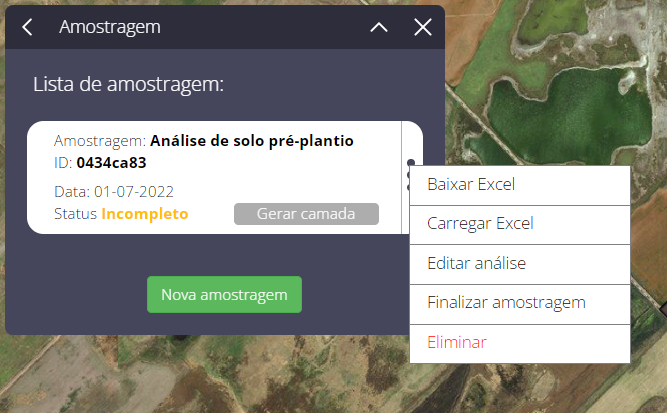Image resolution: width=667 pixels, height=413 pixels.
Task: Create a Nova amostragem
Action: 224,294
